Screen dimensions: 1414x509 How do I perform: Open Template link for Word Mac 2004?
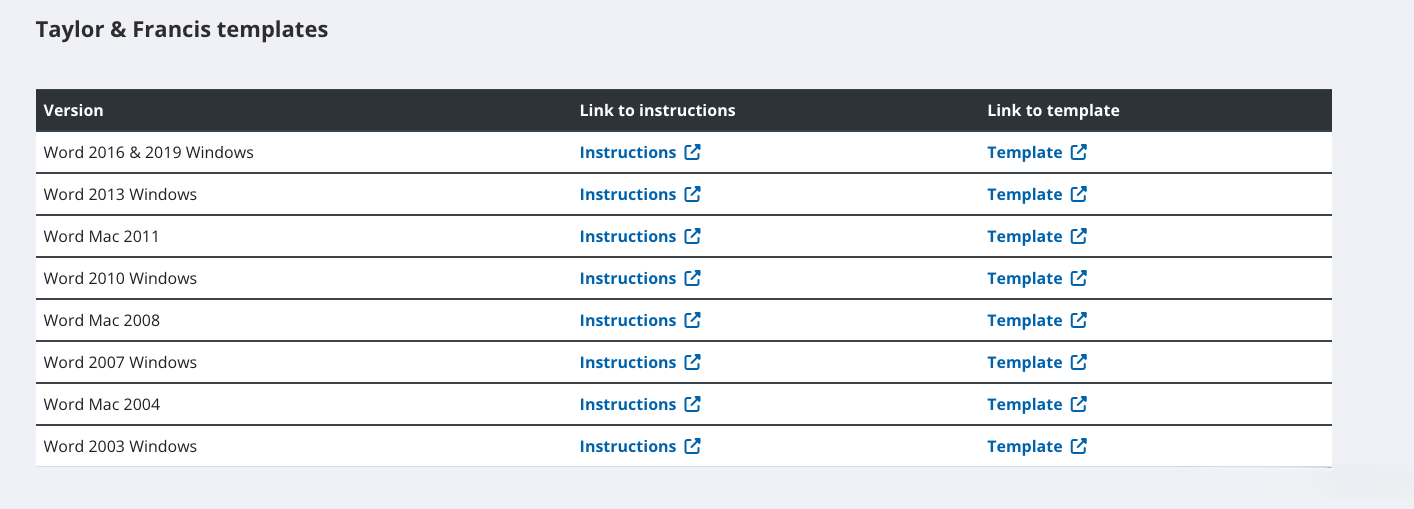point(1024,405)
